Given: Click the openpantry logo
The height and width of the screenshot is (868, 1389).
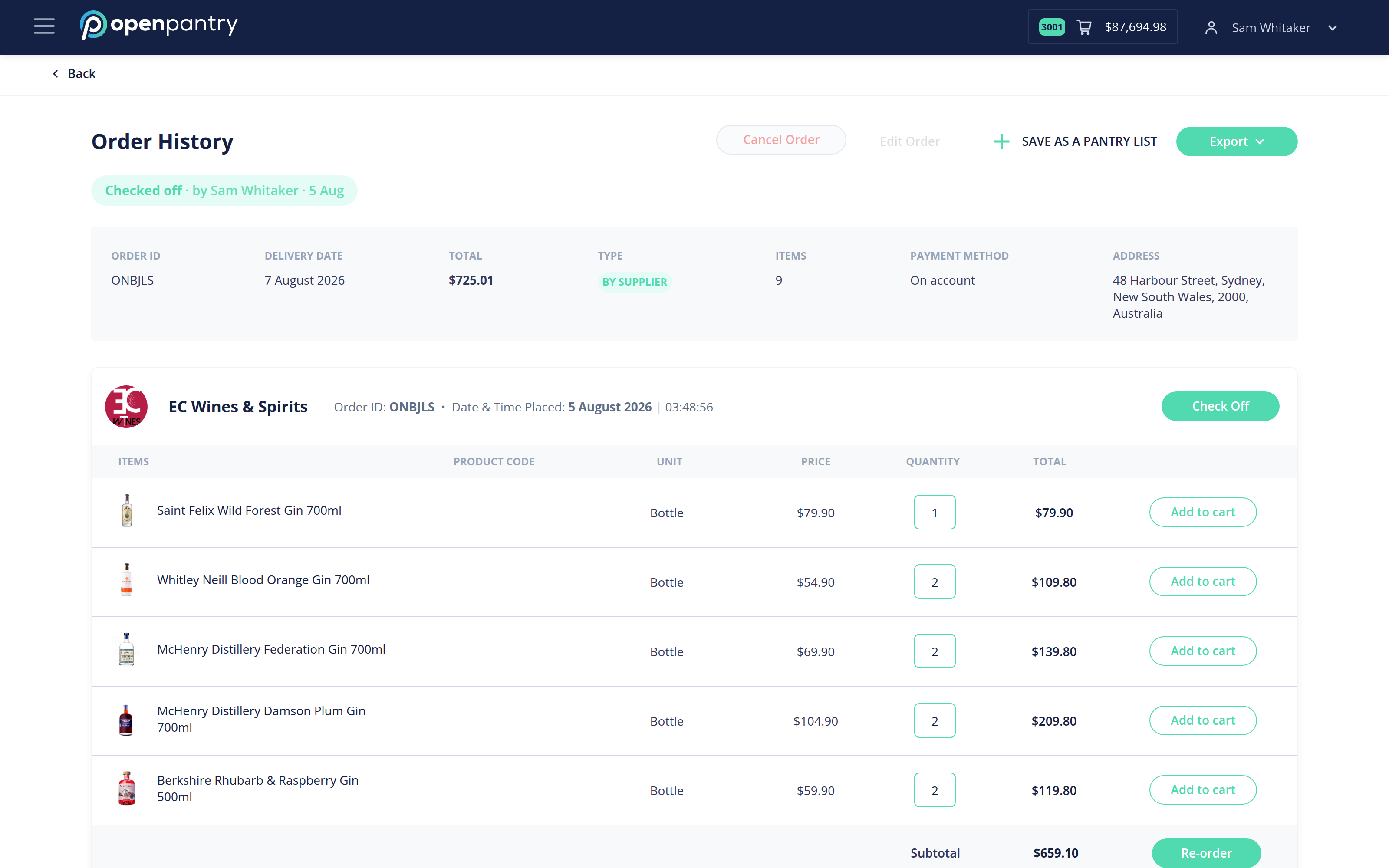Looking at the screenshot, I should [158, 25].
